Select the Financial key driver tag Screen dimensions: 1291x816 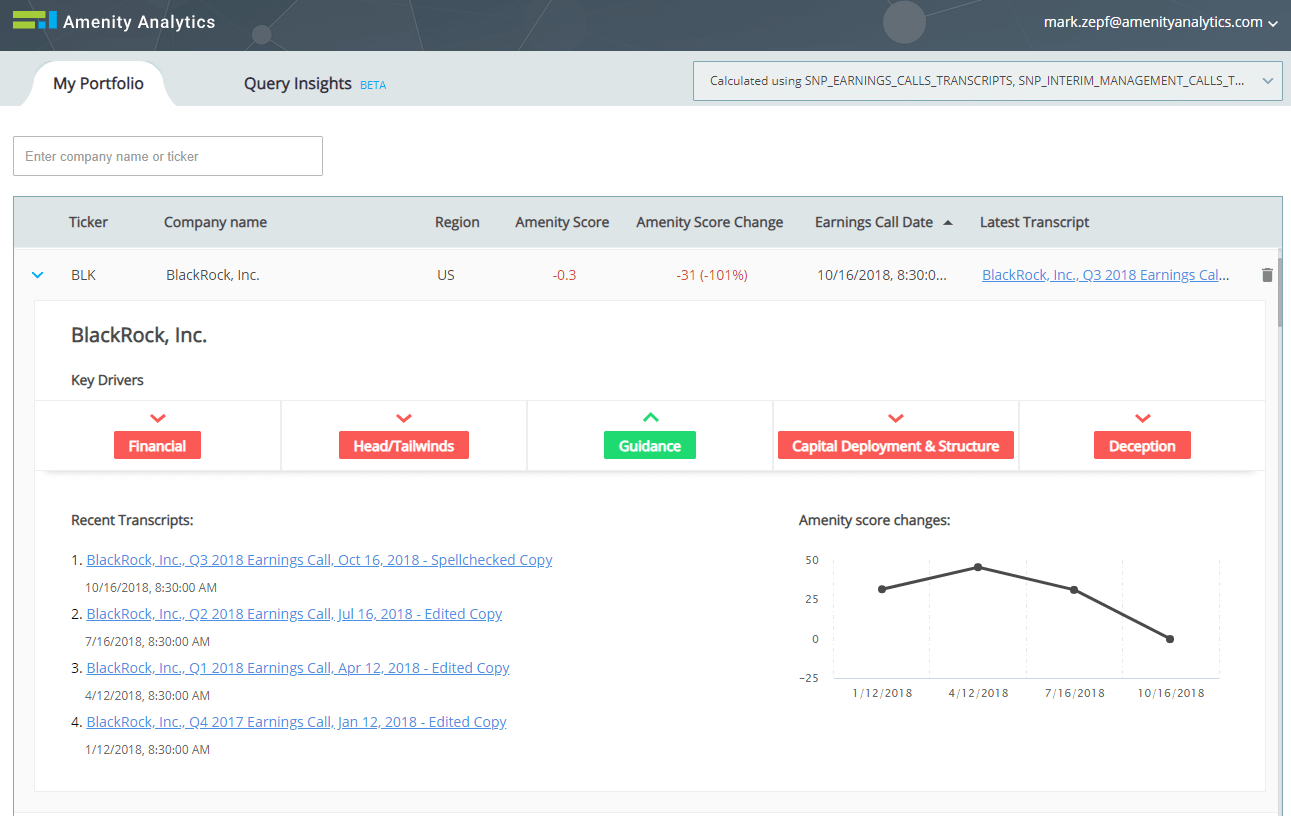point(157,446)
